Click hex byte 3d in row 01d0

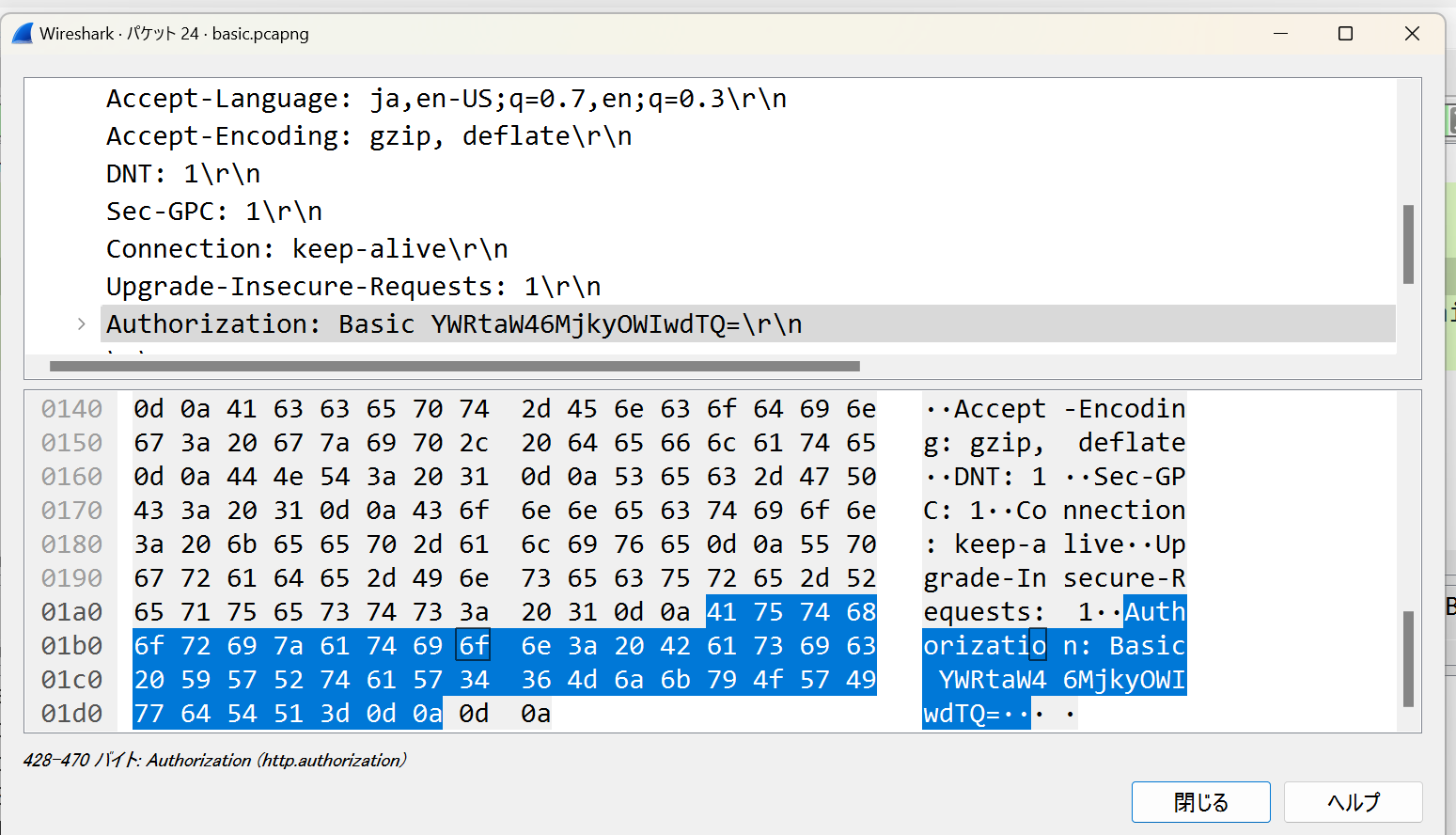(x=335, y=714)
